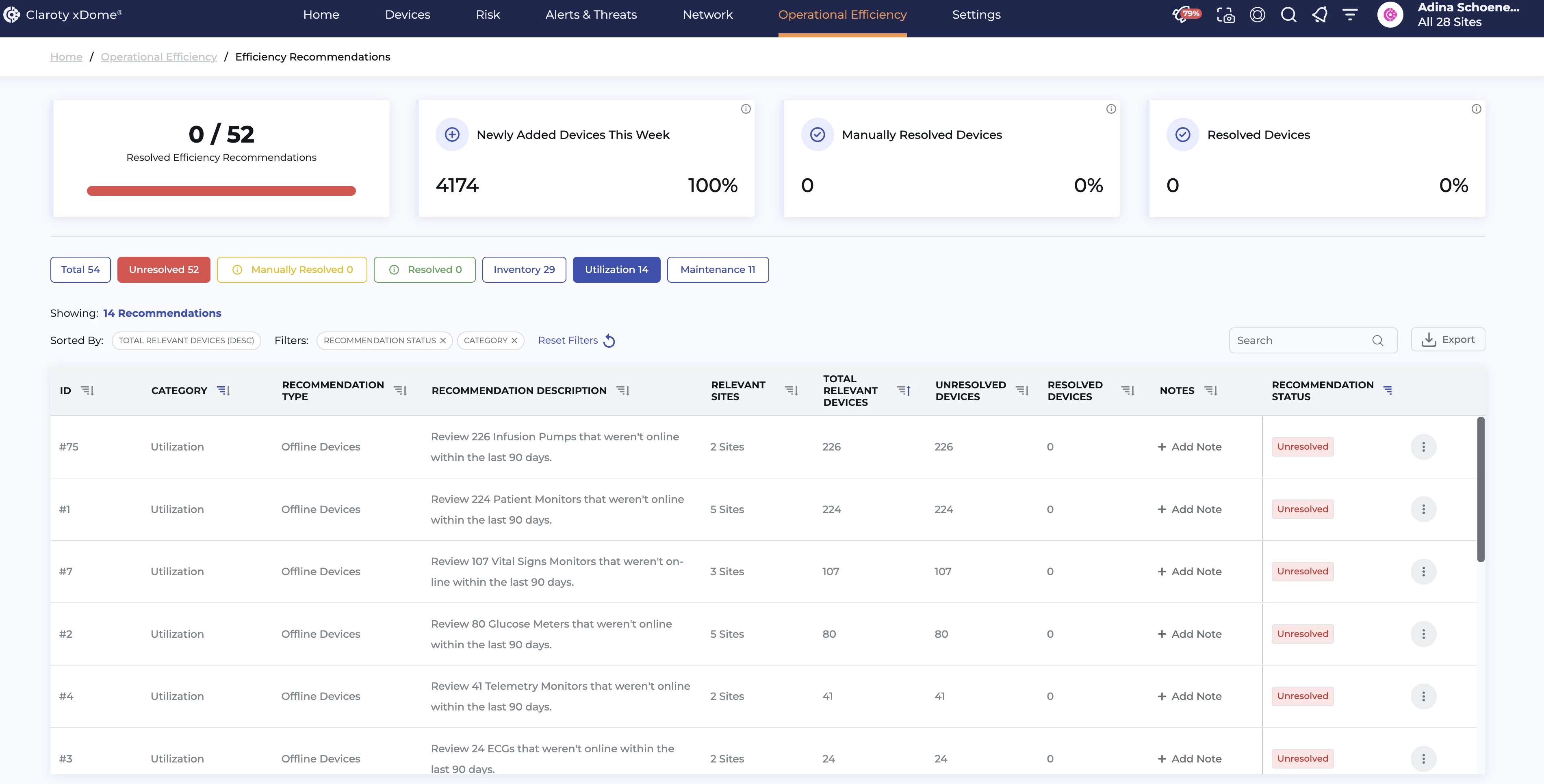Follow the Operational Efficiency breadcrumb link

158,57
